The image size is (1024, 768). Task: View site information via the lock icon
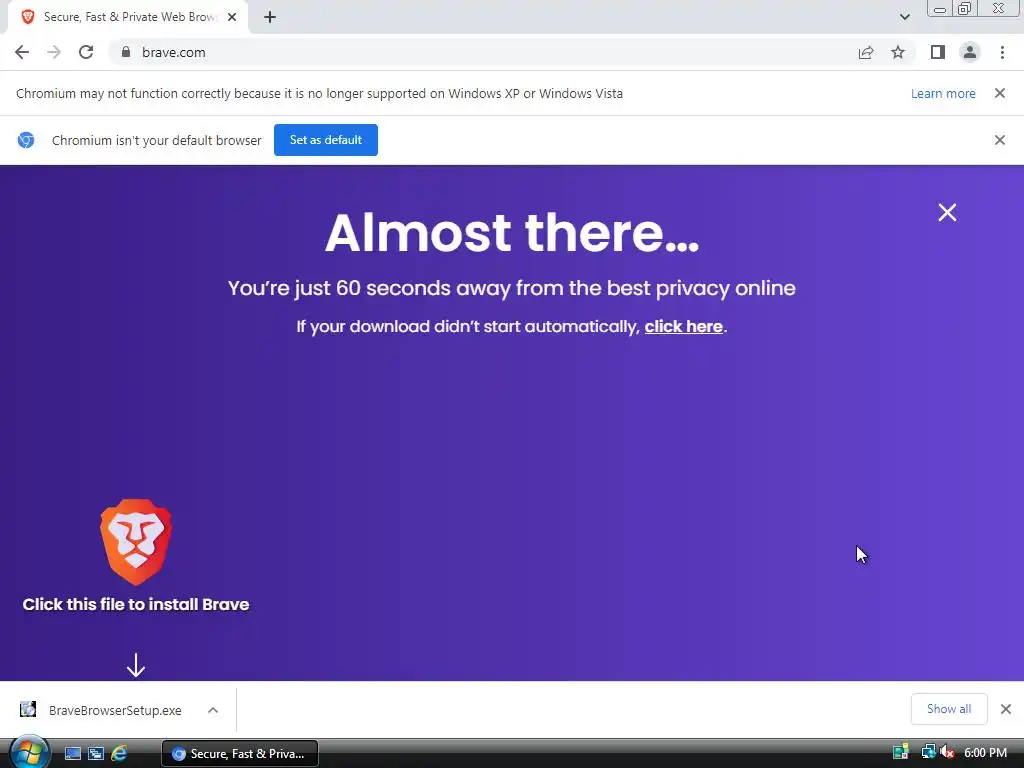point(126,52)
